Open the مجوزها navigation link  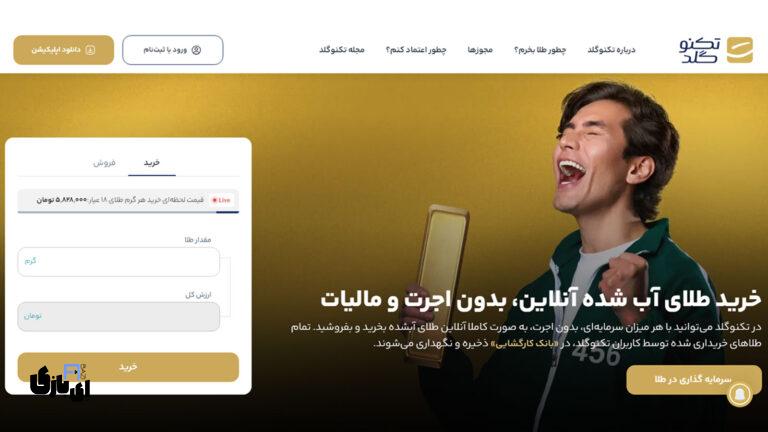pyautogui.click(x=480, y=50)
